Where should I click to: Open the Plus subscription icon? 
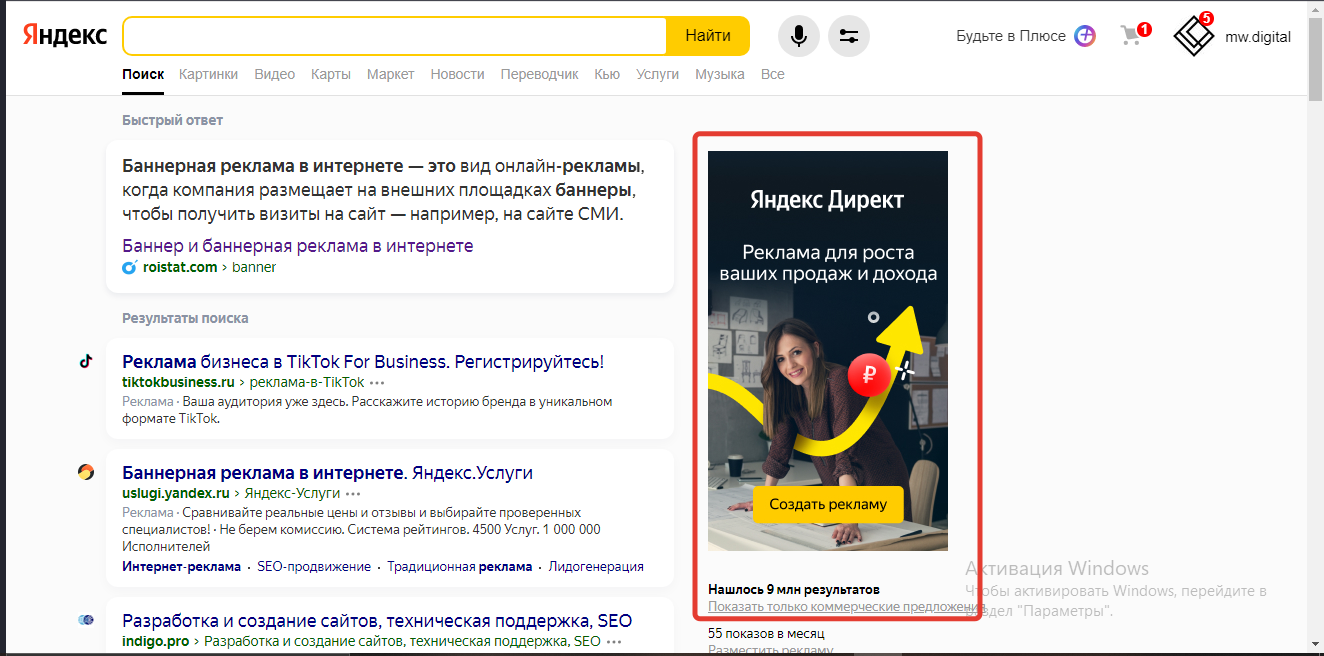click(1085, 36)
